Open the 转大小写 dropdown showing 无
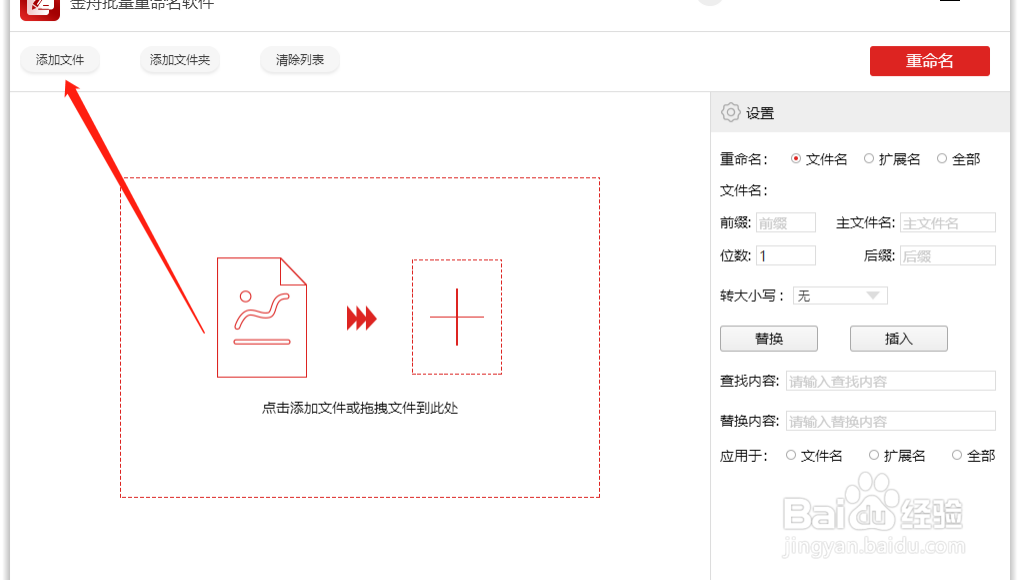This screenshot has height=581, width=1020. tap(839, 295)
